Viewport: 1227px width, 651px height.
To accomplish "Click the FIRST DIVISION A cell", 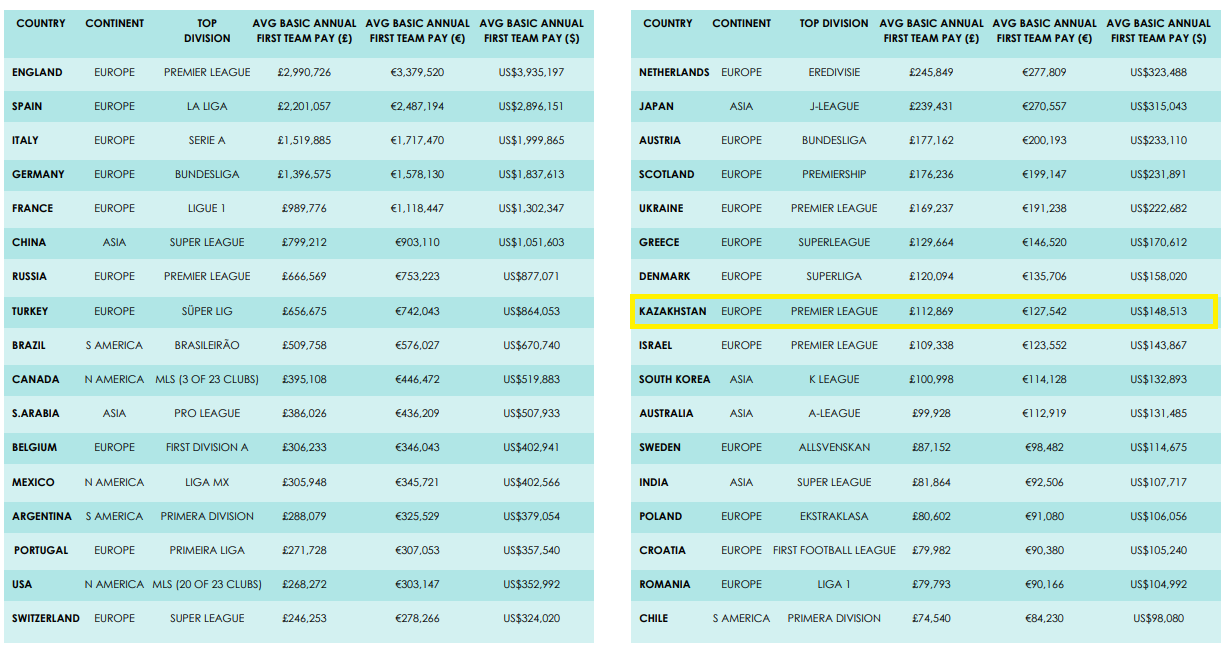I will click(207, 447).
